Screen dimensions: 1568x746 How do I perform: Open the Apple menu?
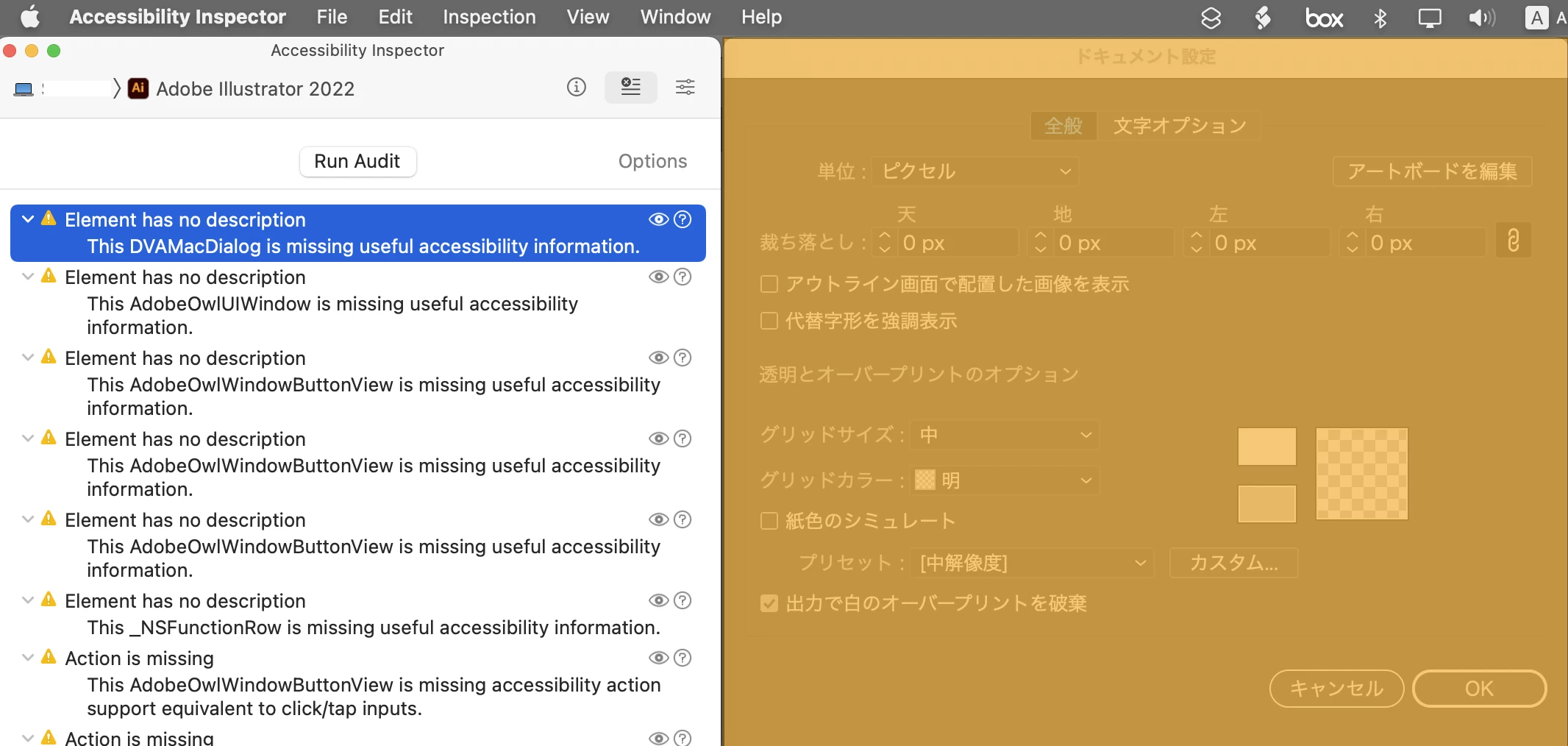[30, 16]
